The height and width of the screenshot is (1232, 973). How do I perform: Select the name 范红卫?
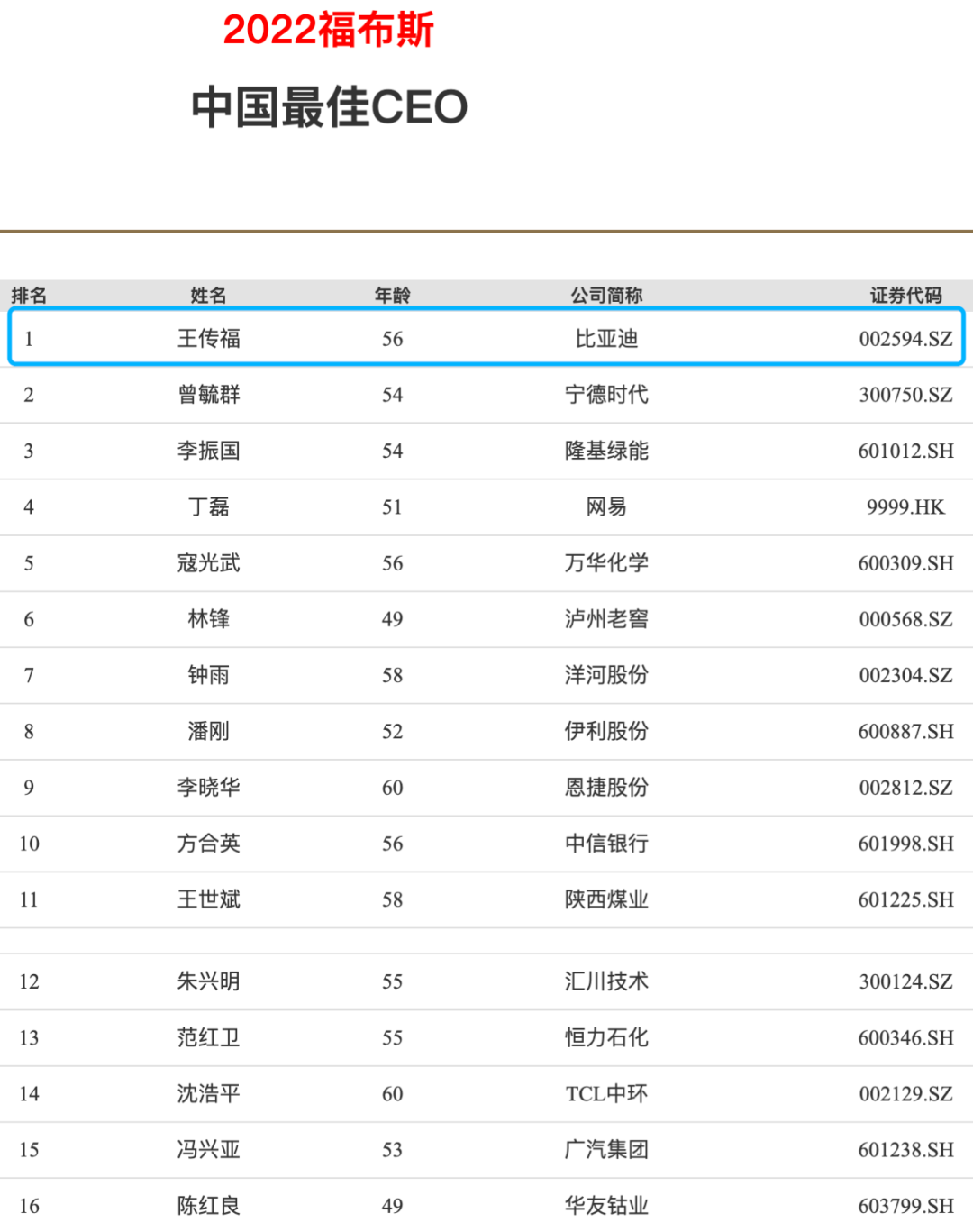pos(208,1036)
